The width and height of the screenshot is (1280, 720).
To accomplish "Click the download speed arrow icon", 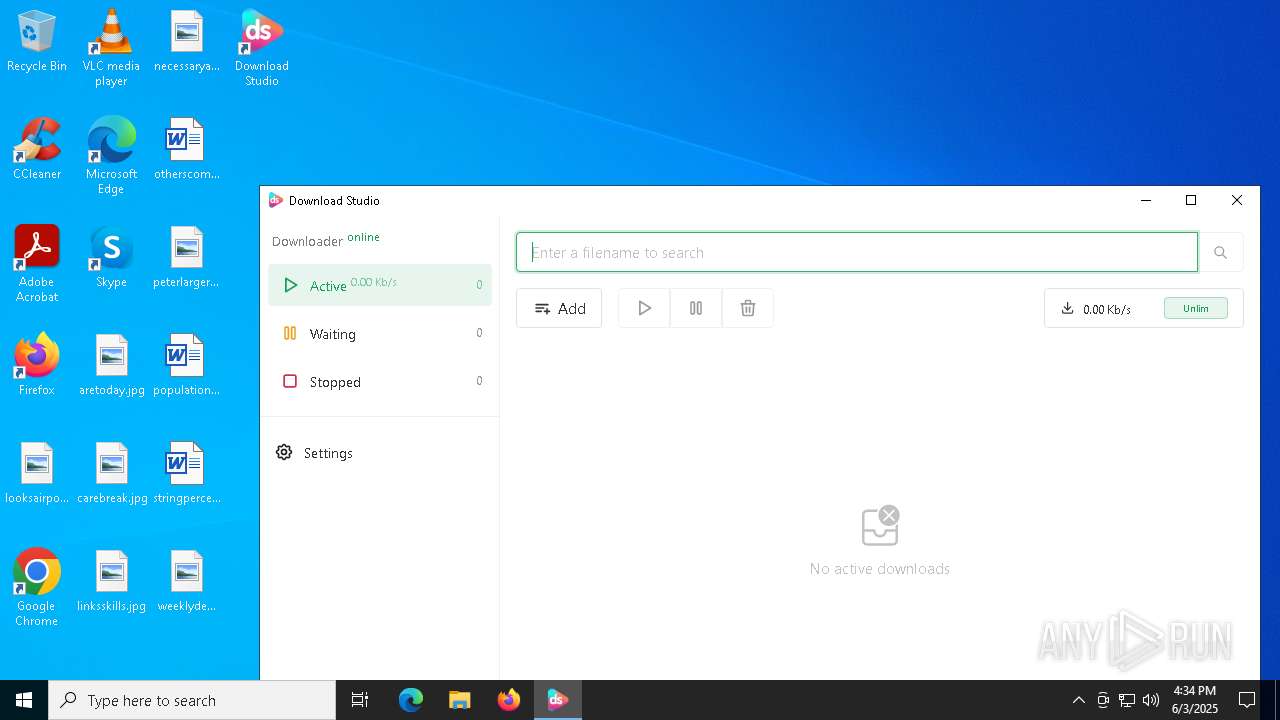I will [x=1067, y=308].
